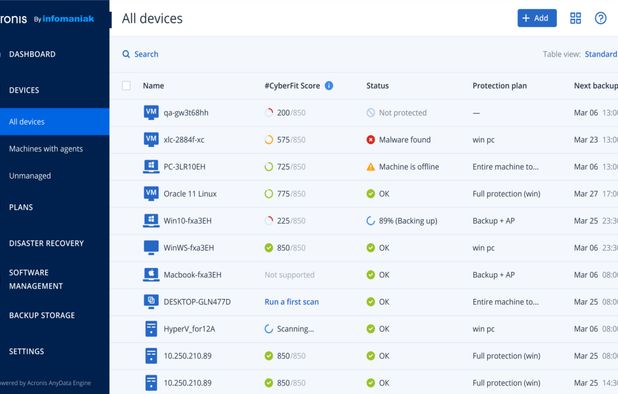Click score gauge icon for 200/850
This screenshot has height=394, width=618.
[269, 113]
